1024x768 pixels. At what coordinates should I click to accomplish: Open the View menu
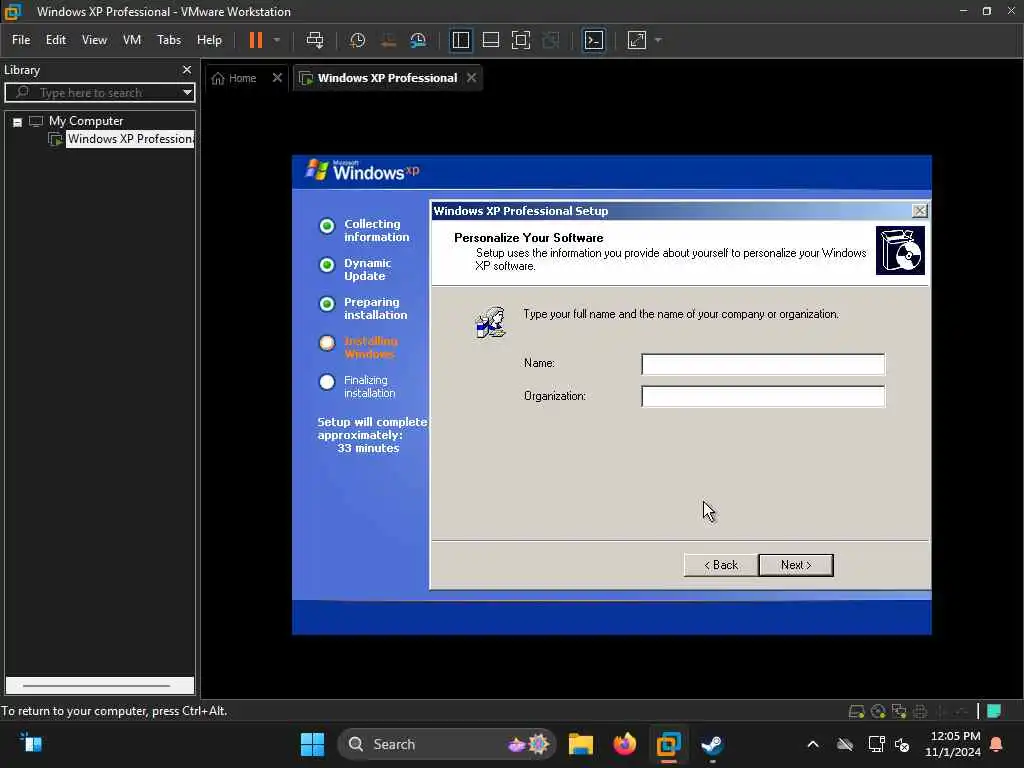click(94, 40)
